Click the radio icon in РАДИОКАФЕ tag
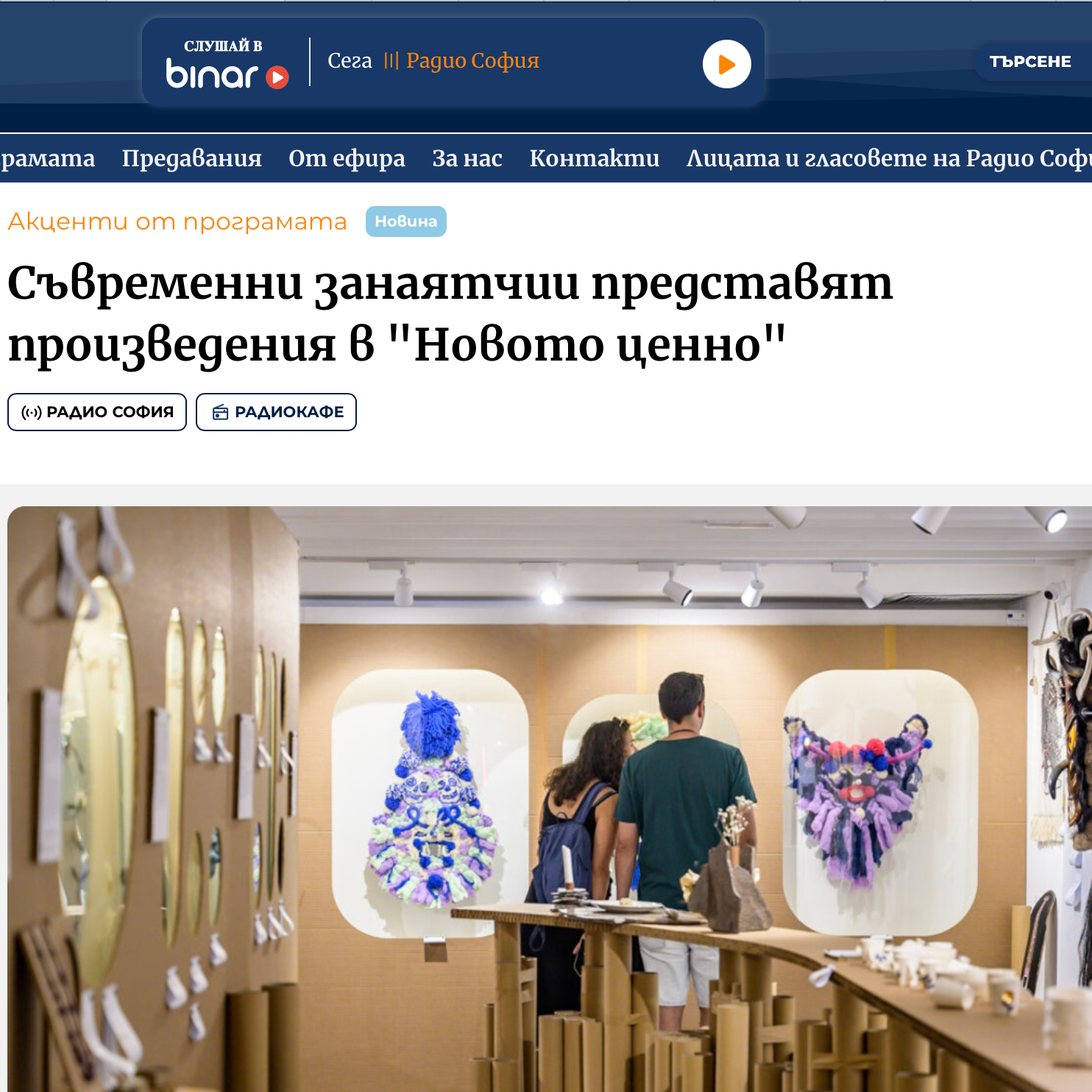 (x=220, y=412)
